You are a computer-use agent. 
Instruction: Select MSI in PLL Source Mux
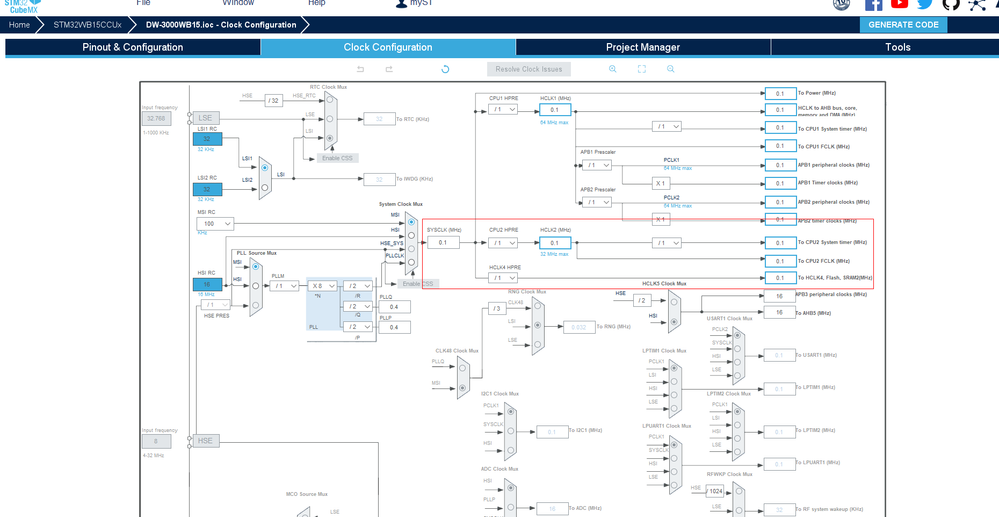255,266
